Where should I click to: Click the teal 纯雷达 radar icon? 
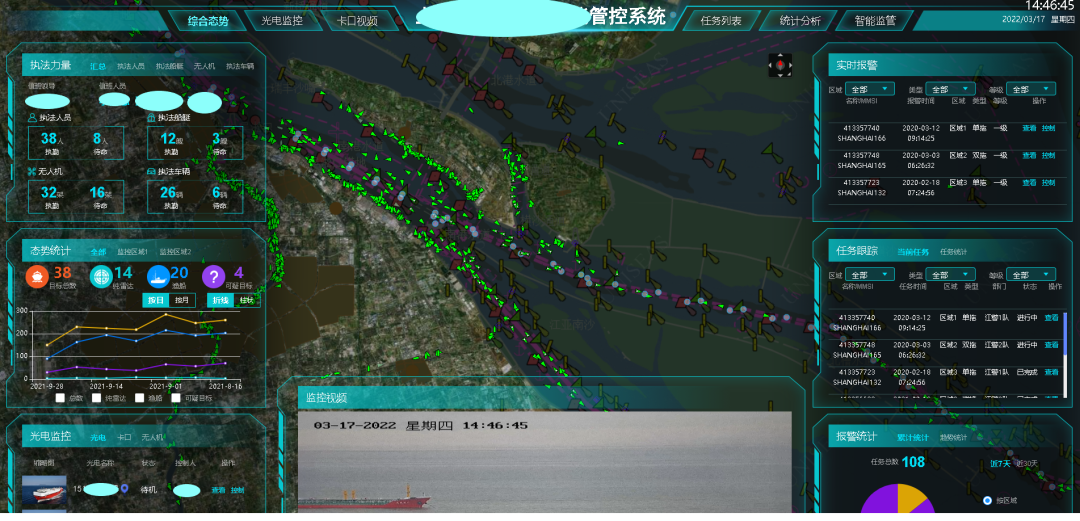click(100, 277)
